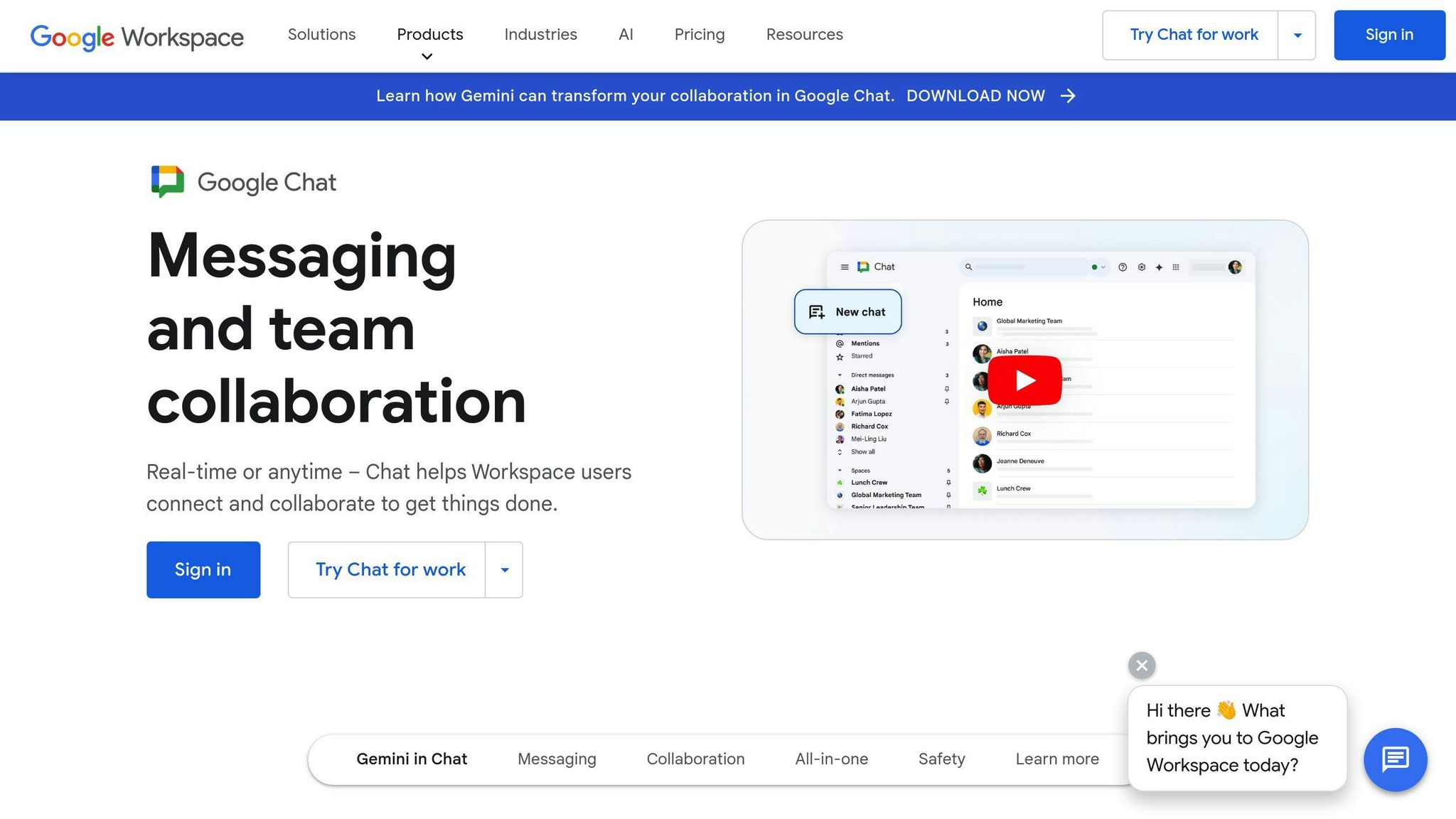This screenshot has height=819, width=1456.
Task: Expand the Products menu chevron
Action: [426, 56]
